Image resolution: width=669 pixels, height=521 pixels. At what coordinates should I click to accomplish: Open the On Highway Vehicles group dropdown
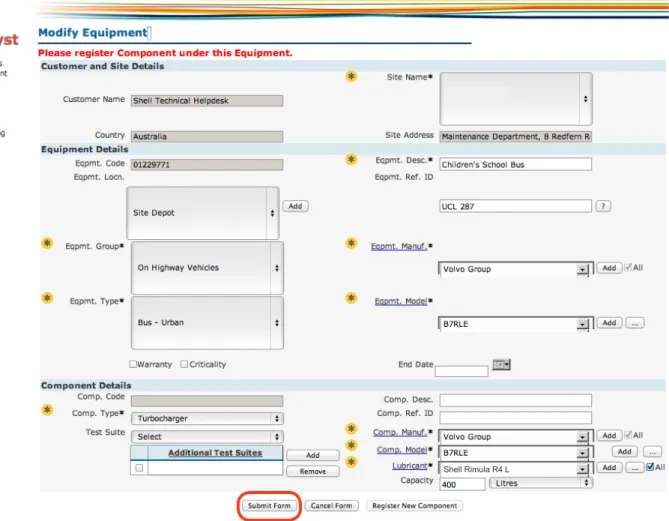click(x=207, y=268)
